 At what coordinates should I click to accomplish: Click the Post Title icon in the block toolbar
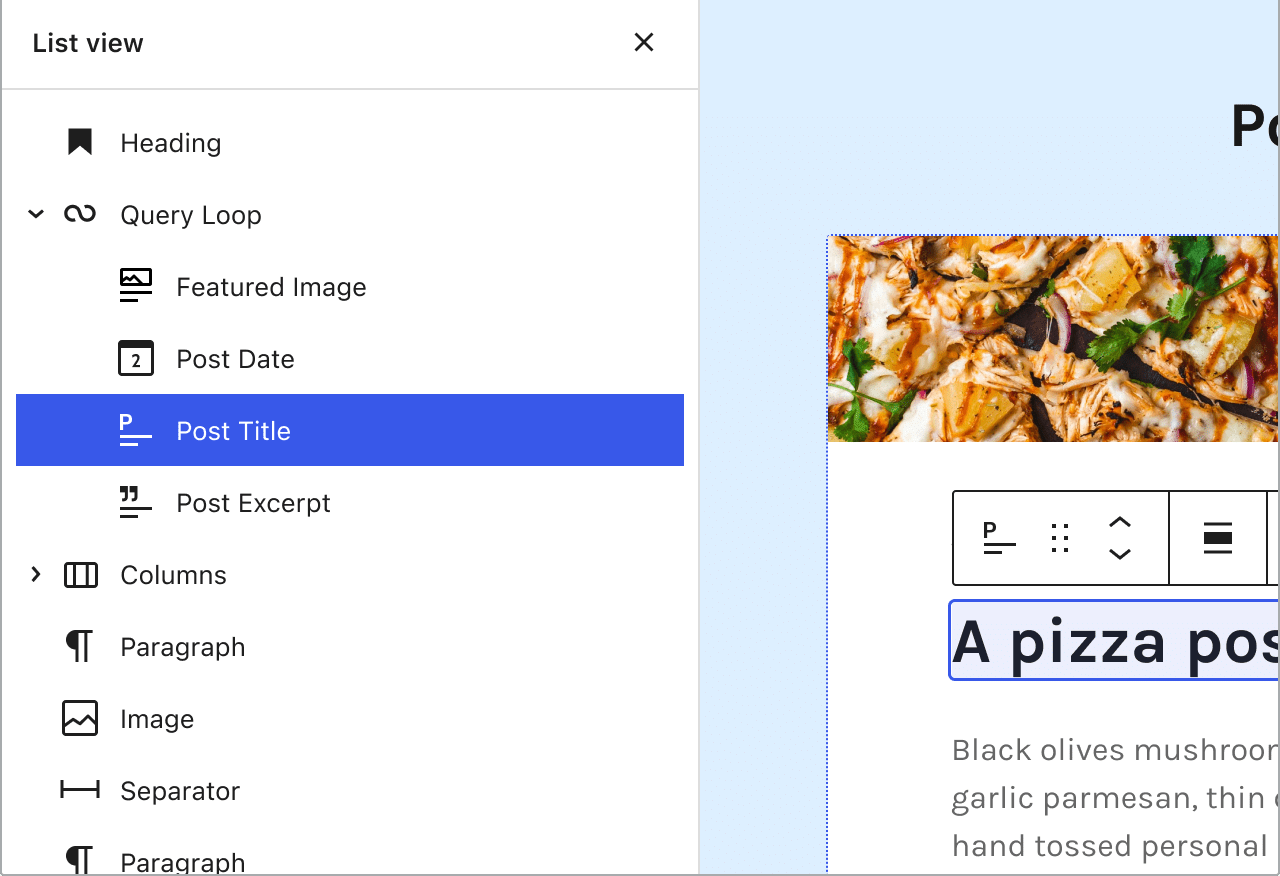point(997,537)
